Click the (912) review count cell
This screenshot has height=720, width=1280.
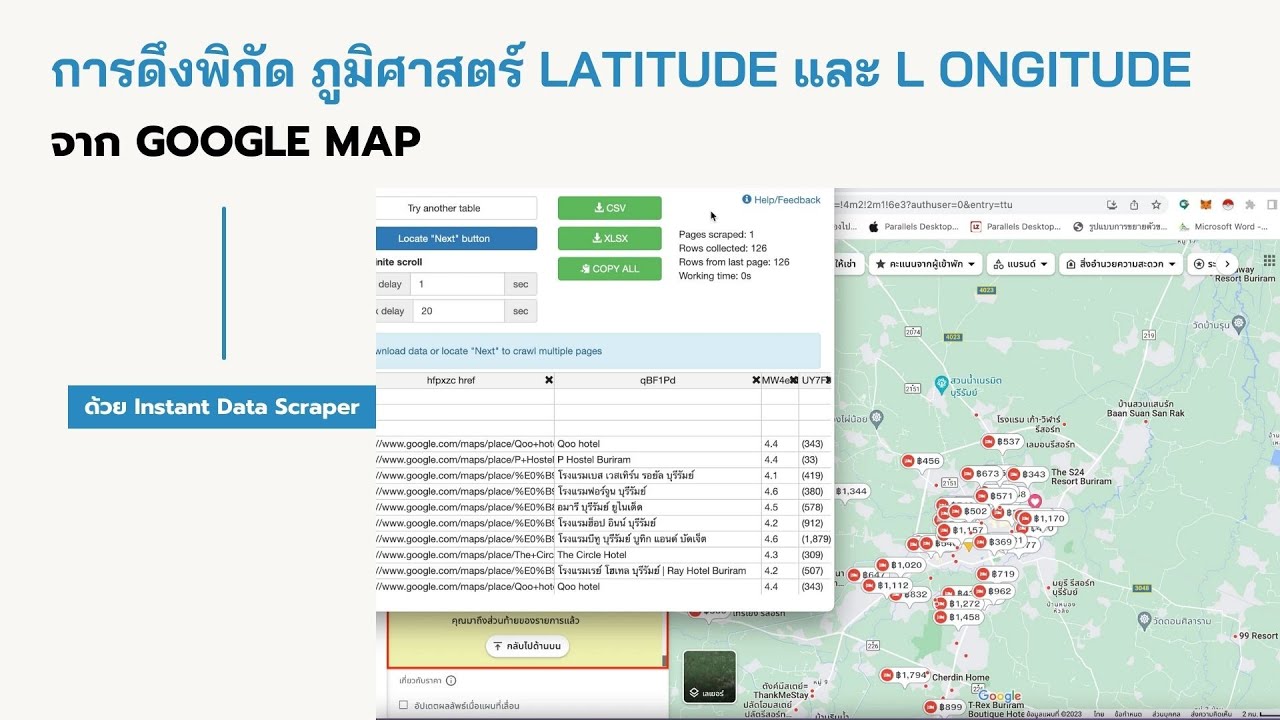[814, 523]
